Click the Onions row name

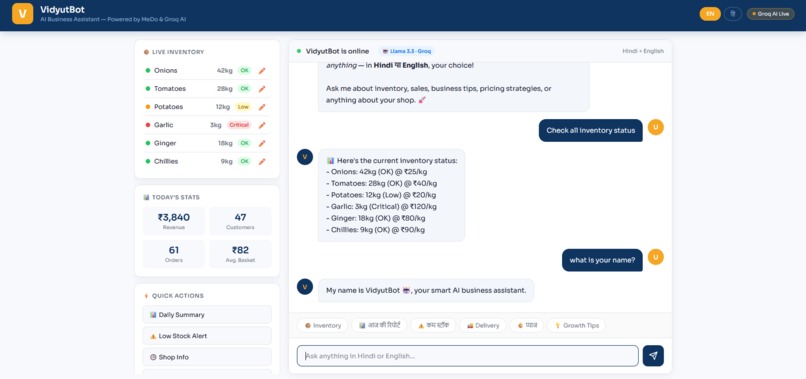pyautogui.click(x=166, y=70)
